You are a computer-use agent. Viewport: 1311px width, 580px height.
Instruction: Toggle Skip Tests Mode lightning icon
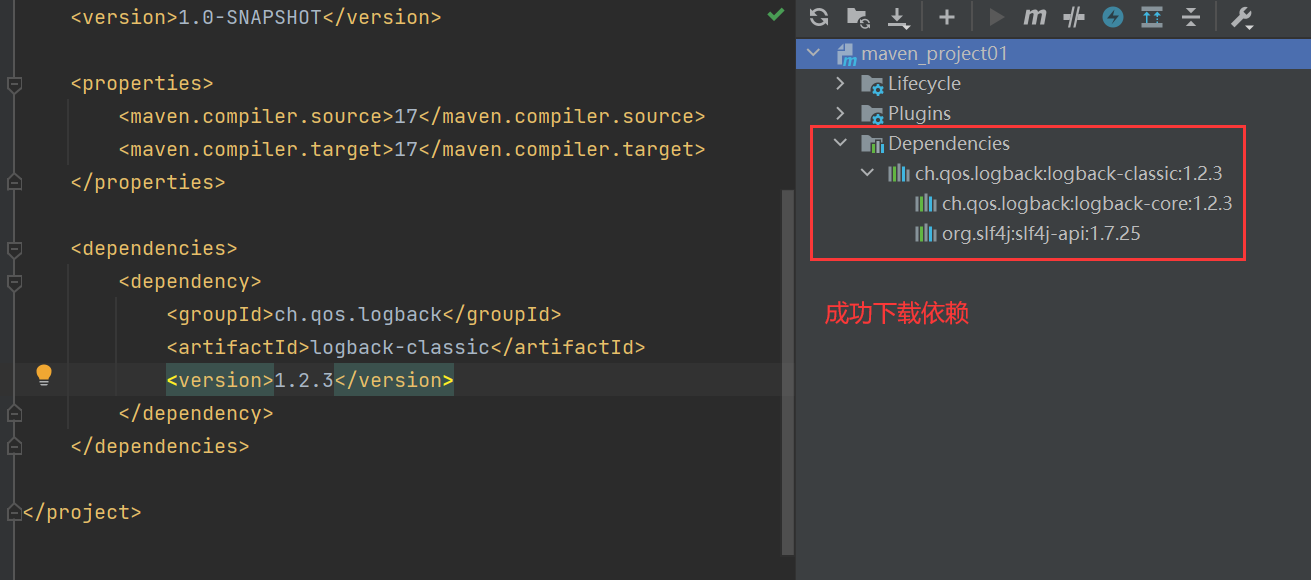tap(1113, 17)
